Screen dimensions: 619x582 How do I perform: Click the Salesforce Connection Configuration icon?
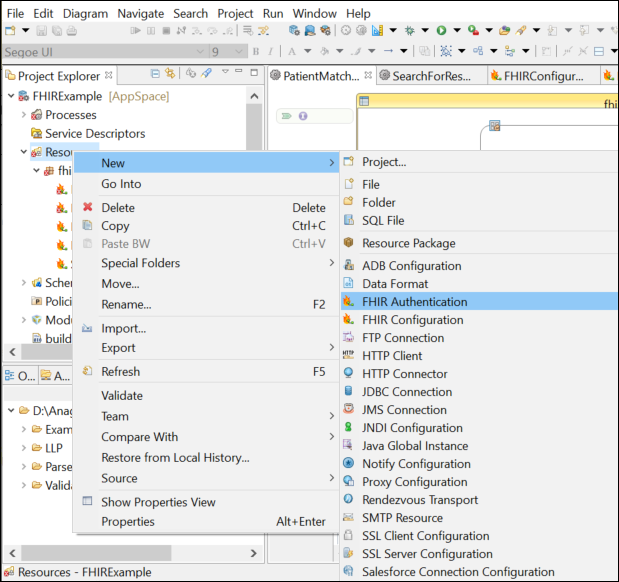pyautogui.click(x=348, y=572)
